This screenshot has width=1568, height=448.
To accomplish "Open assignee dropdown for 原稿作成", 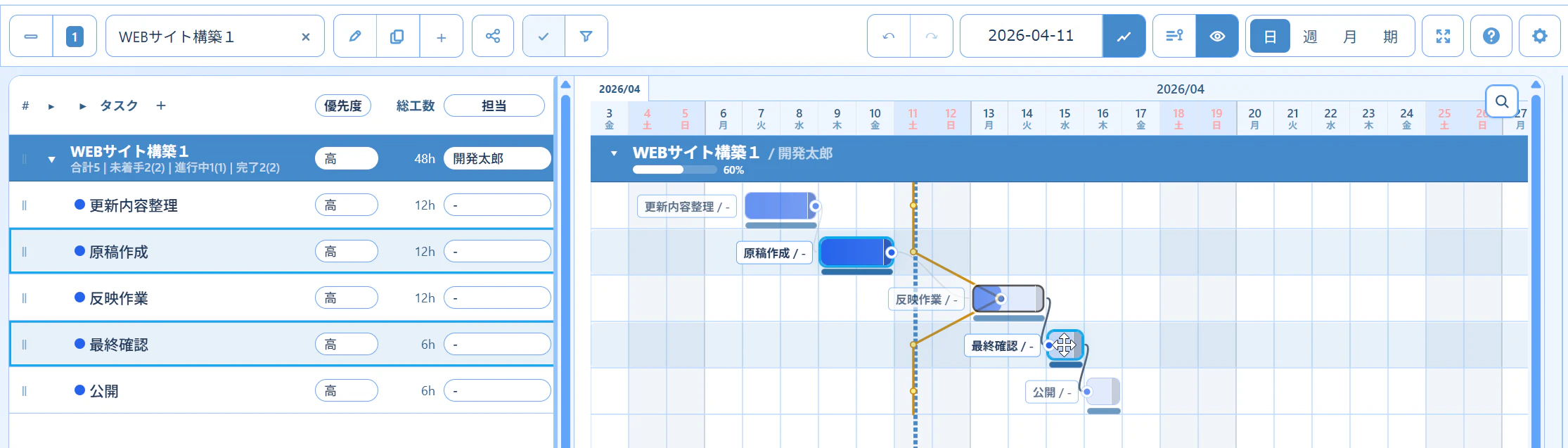I will pyautogui.click(x=497, y=251).
